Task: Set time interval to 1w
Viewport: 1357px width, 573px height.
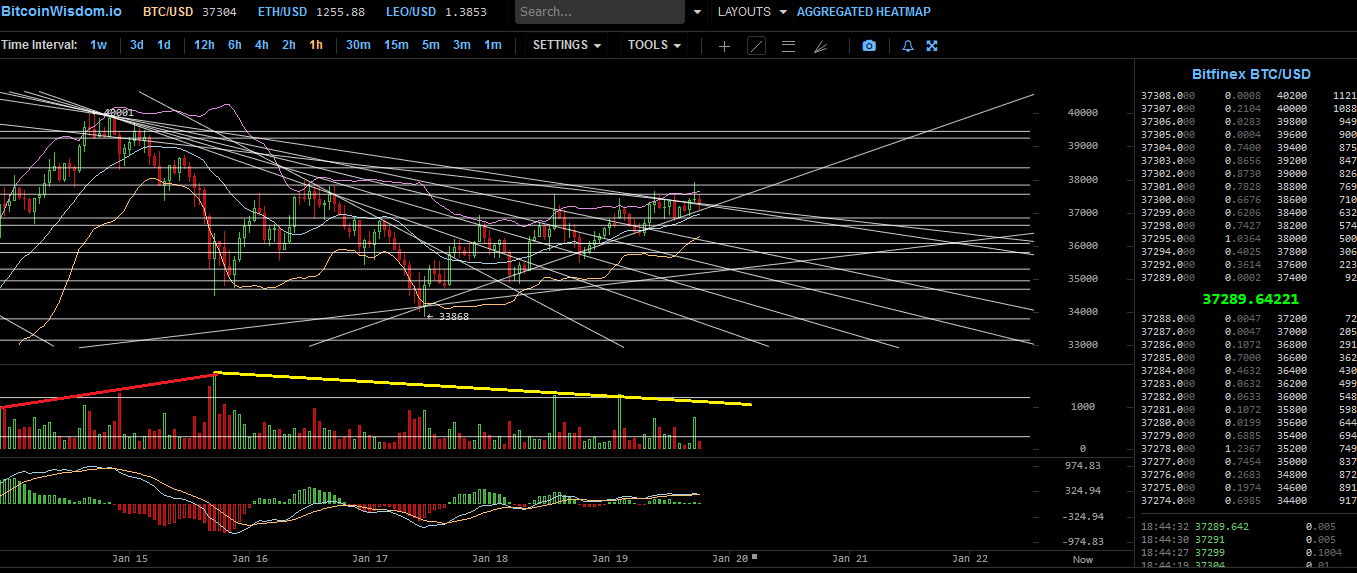Action: (x=98, y=45)
